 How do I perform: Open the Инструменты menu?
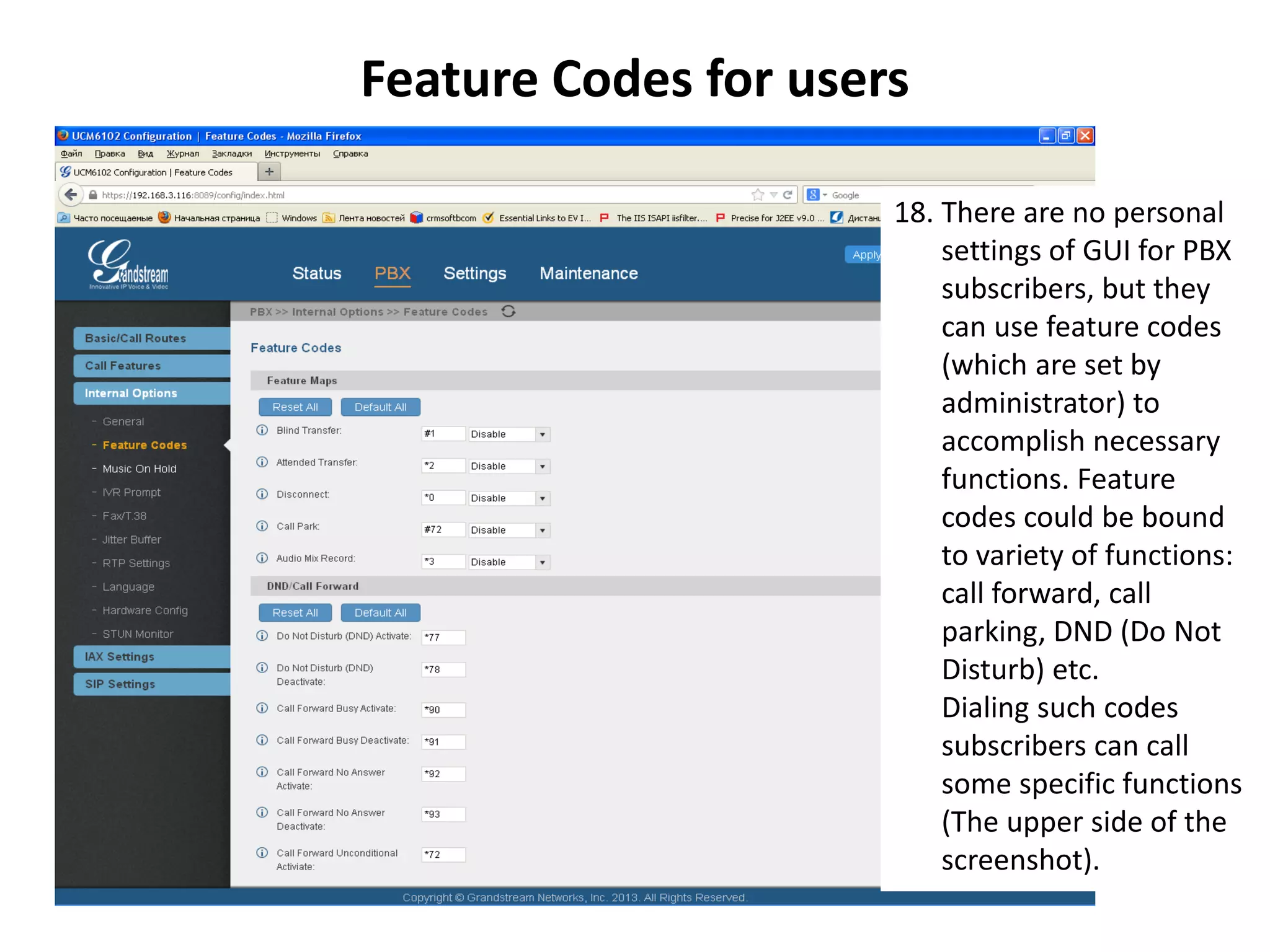point(292,153)
